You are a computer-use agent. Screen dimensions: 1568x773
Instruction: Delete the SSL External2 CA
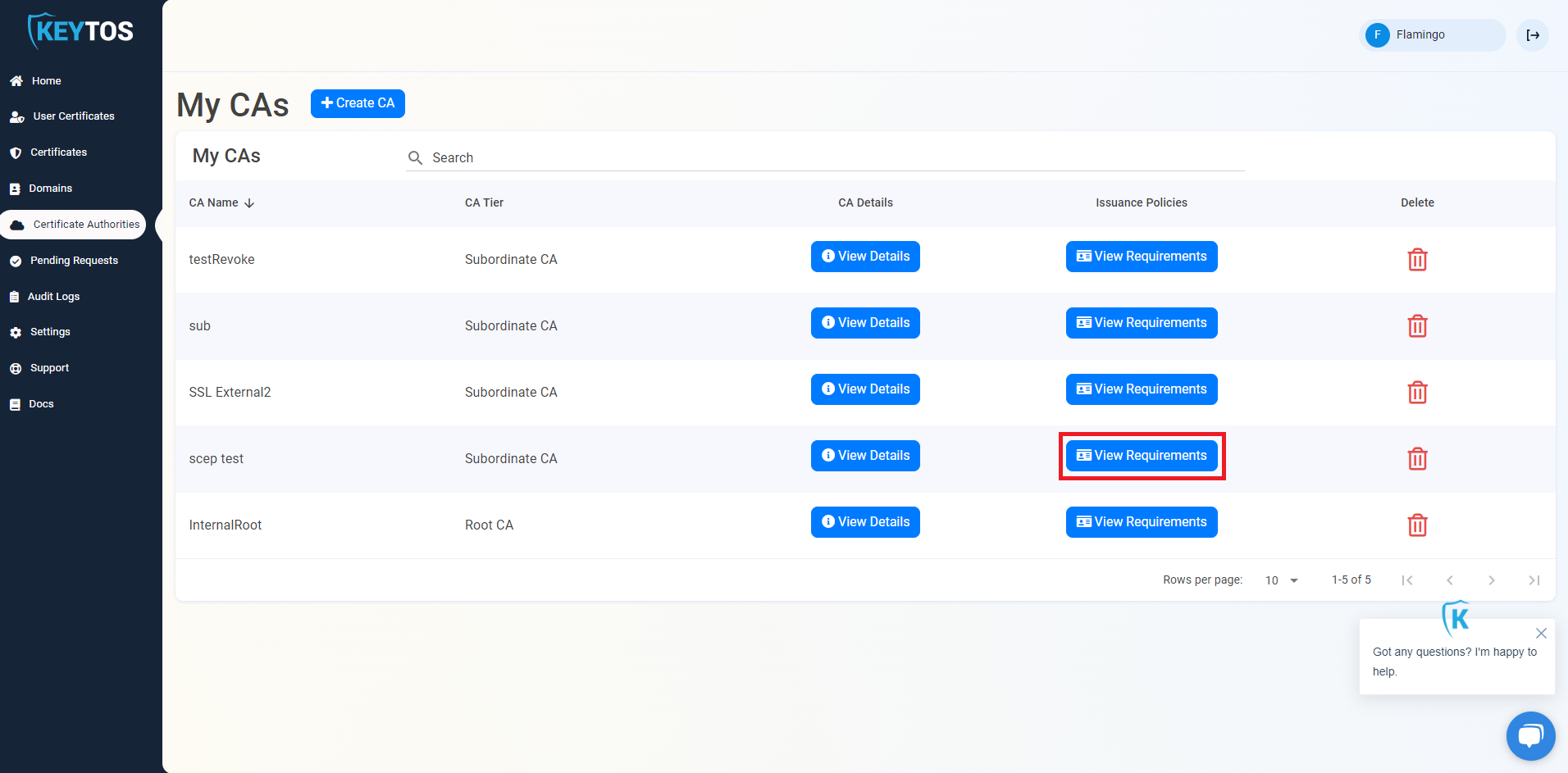point(1417,393)
